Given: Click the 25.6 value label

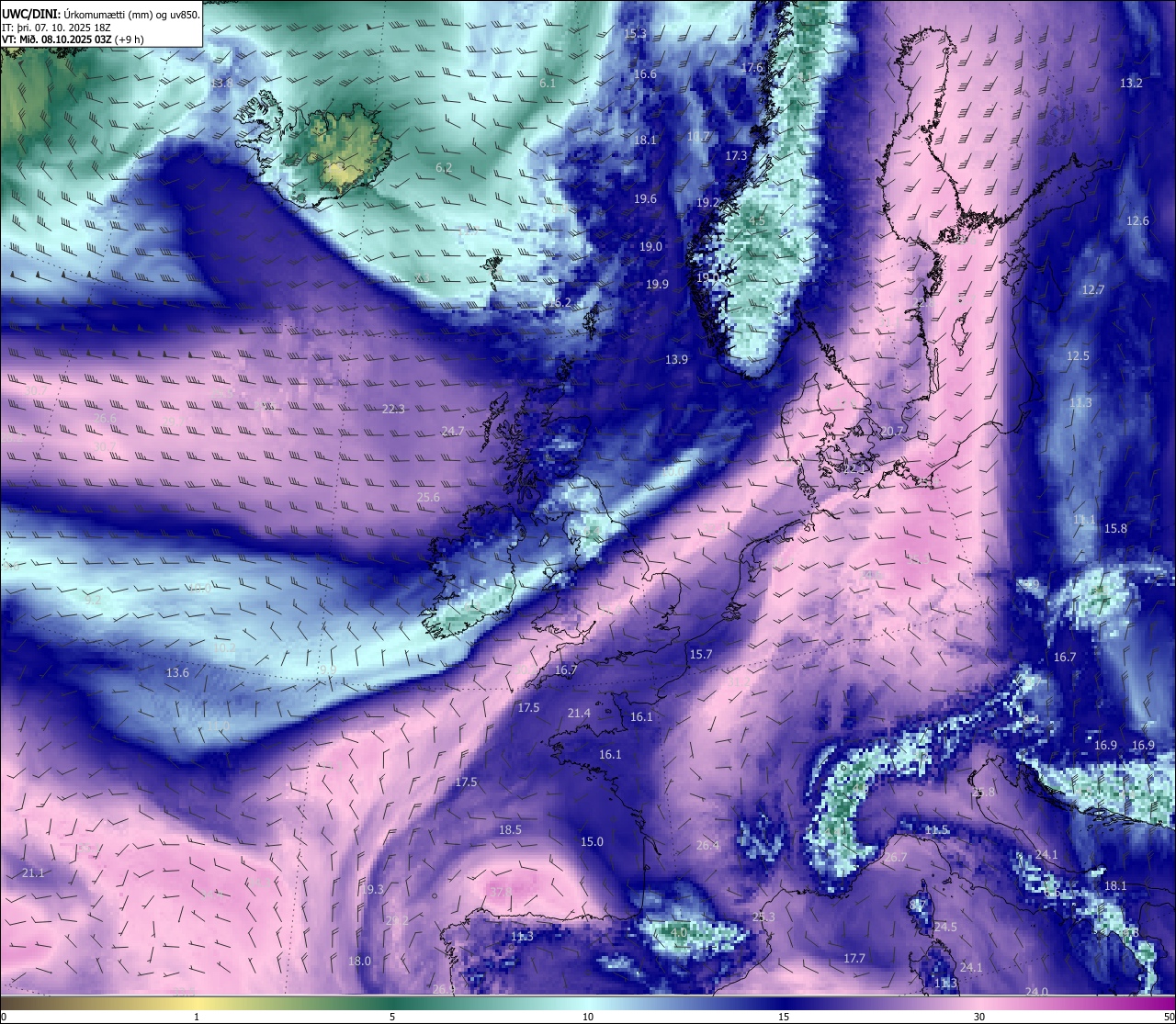Looking at the screenshot, I should (x=428, y=498).
